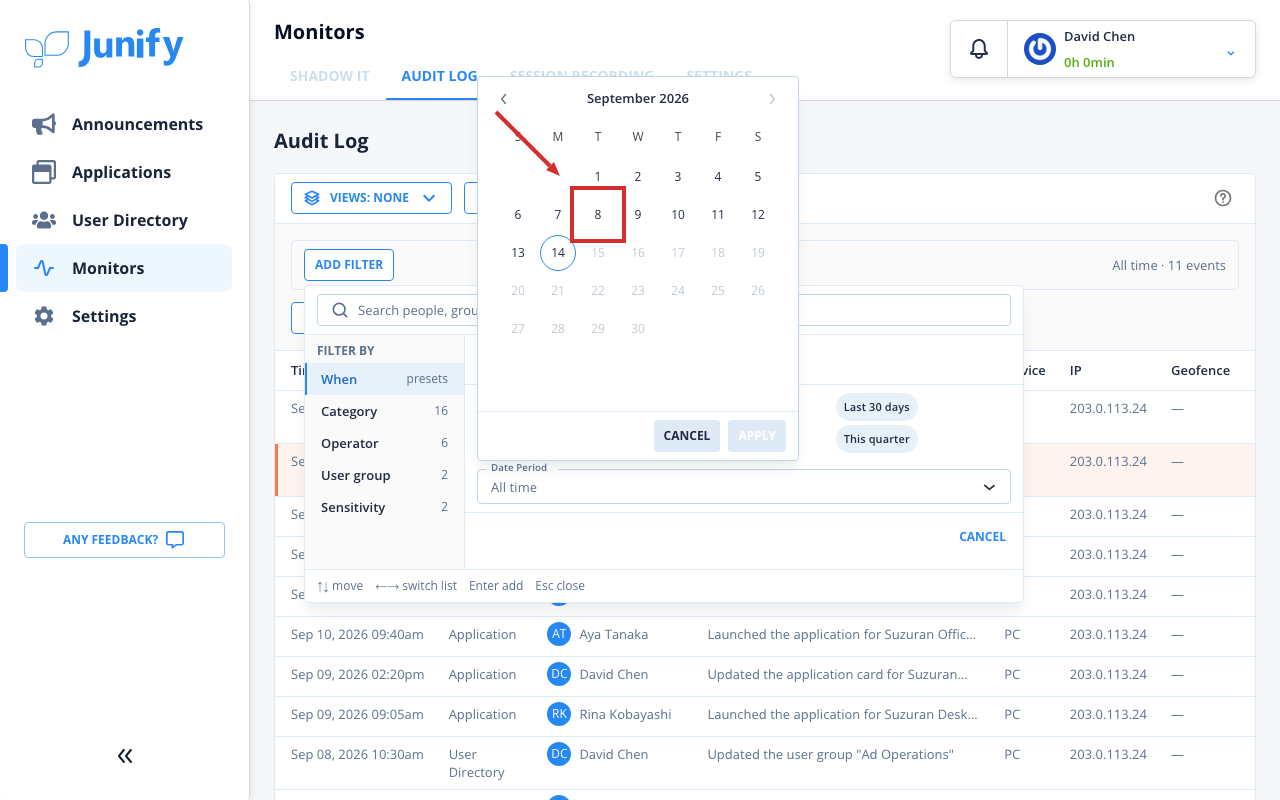Collapse the sidebar with double chevron
1280x800 pixels.
coord(125,756)
